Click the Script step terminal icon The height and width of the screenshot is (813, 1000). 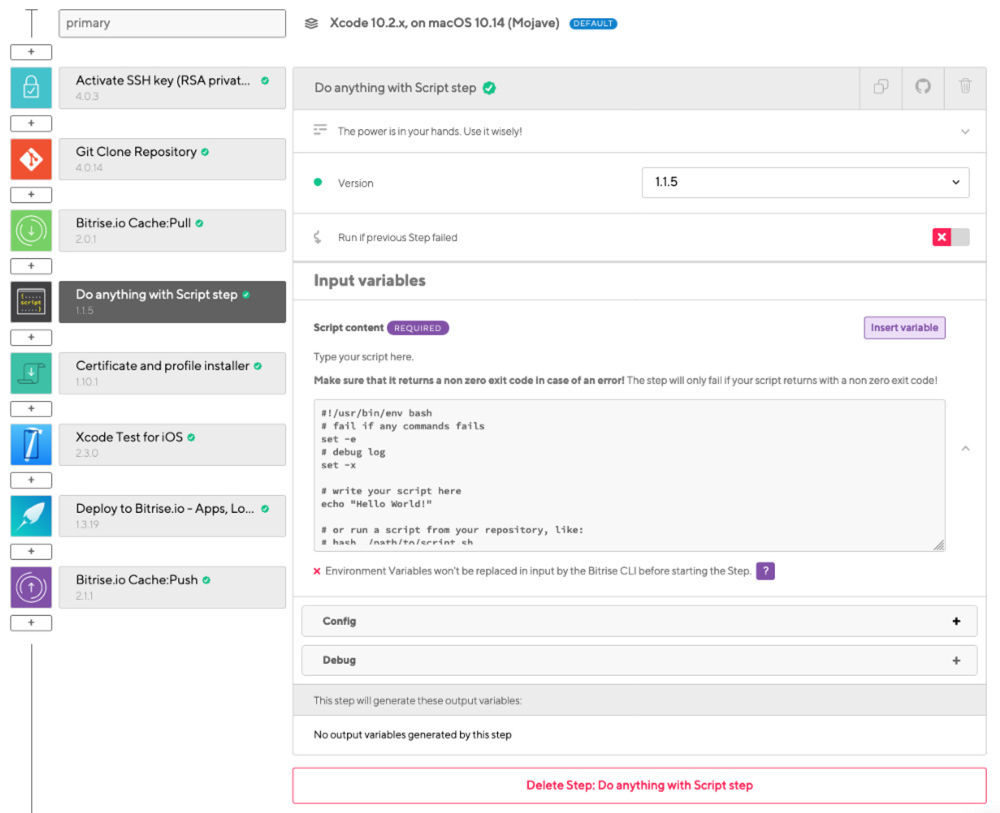(31, 302)
